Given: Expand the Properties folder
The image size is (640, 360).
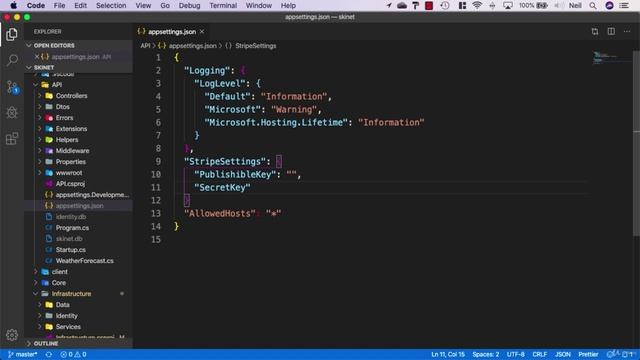Looking at the screenshot, I should click(71, 162).
